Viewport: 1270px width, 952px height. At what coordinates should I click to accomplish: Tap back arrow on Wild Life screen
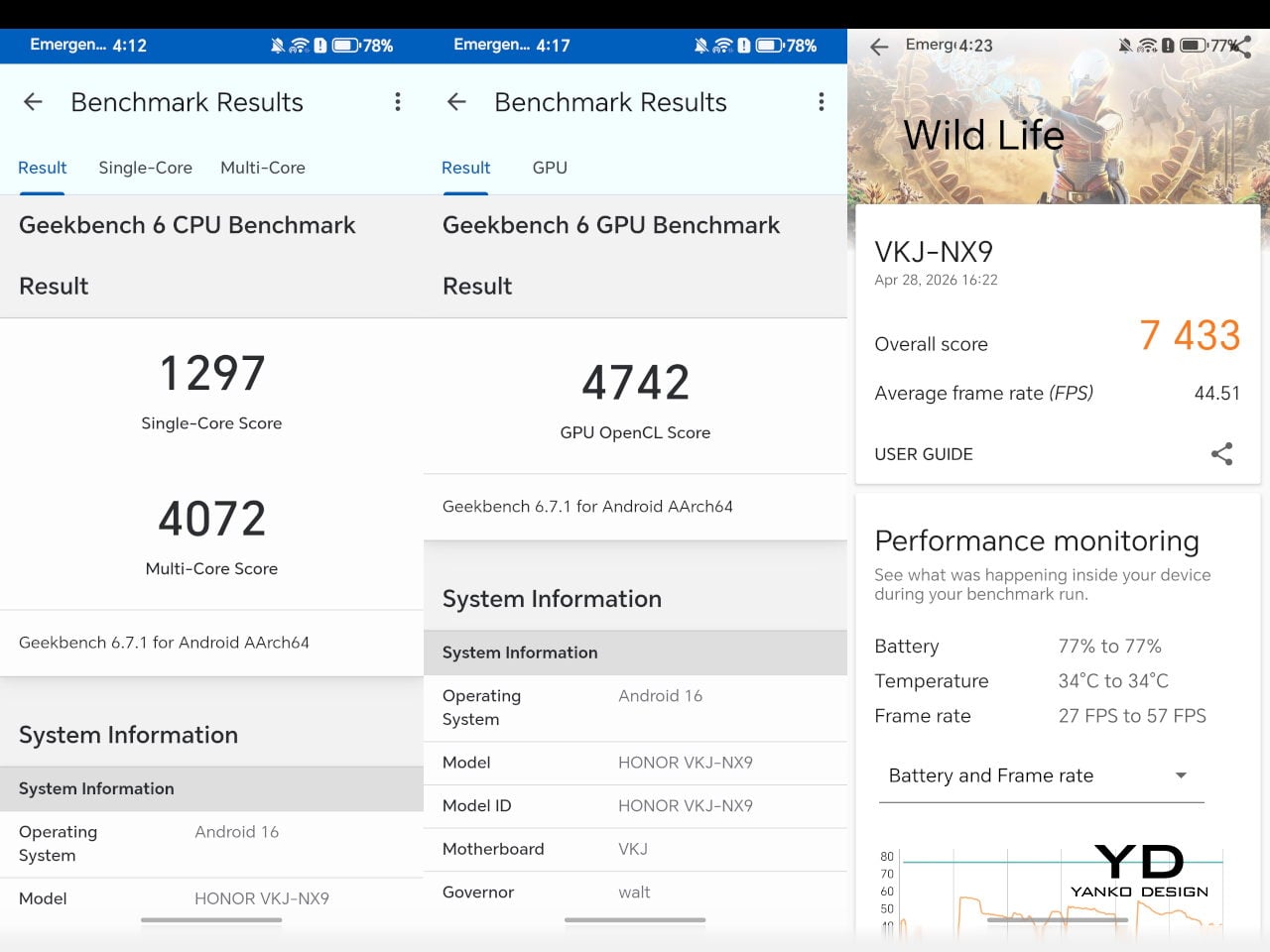point(879,47)
